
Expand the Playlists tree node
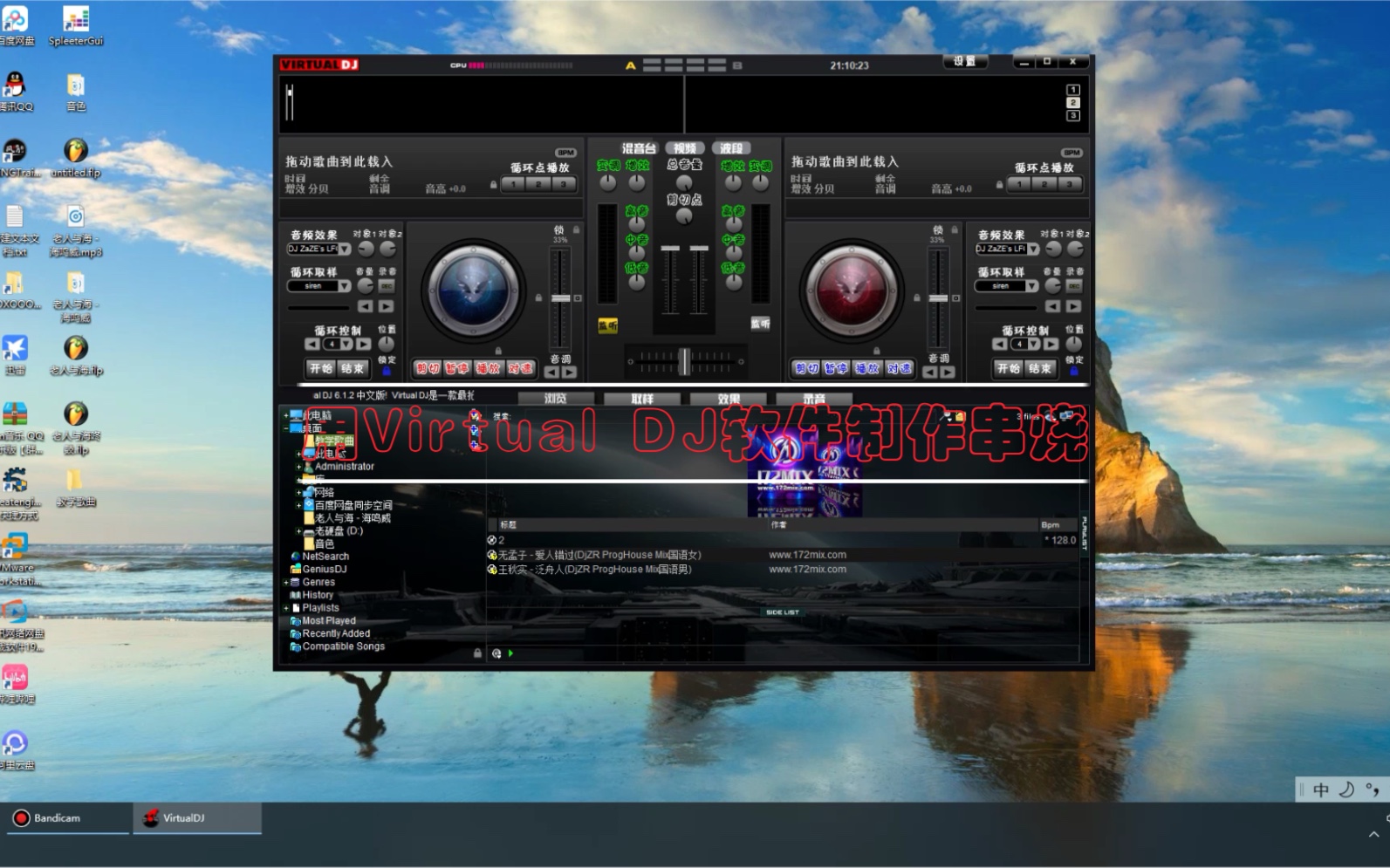[x=286, y=608]
